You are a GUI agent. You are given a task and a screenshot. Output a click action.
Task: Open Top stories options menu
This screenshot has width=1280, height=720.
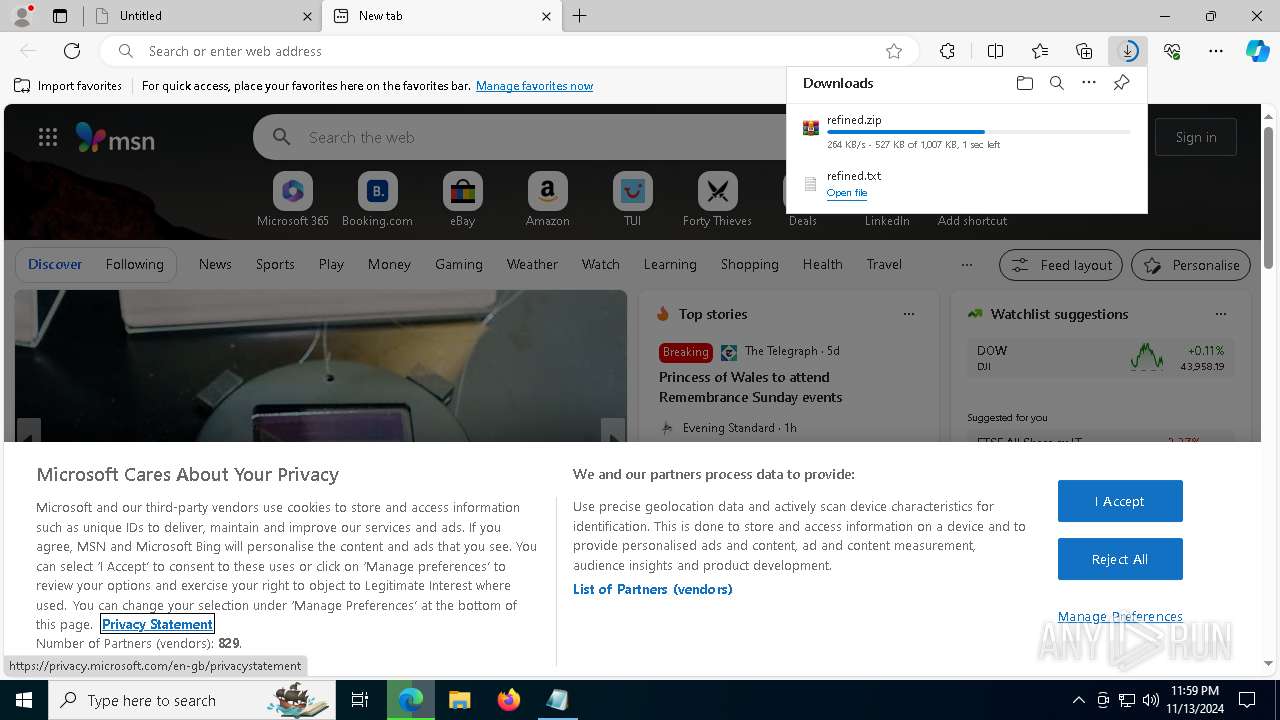(x=908, y=314)
